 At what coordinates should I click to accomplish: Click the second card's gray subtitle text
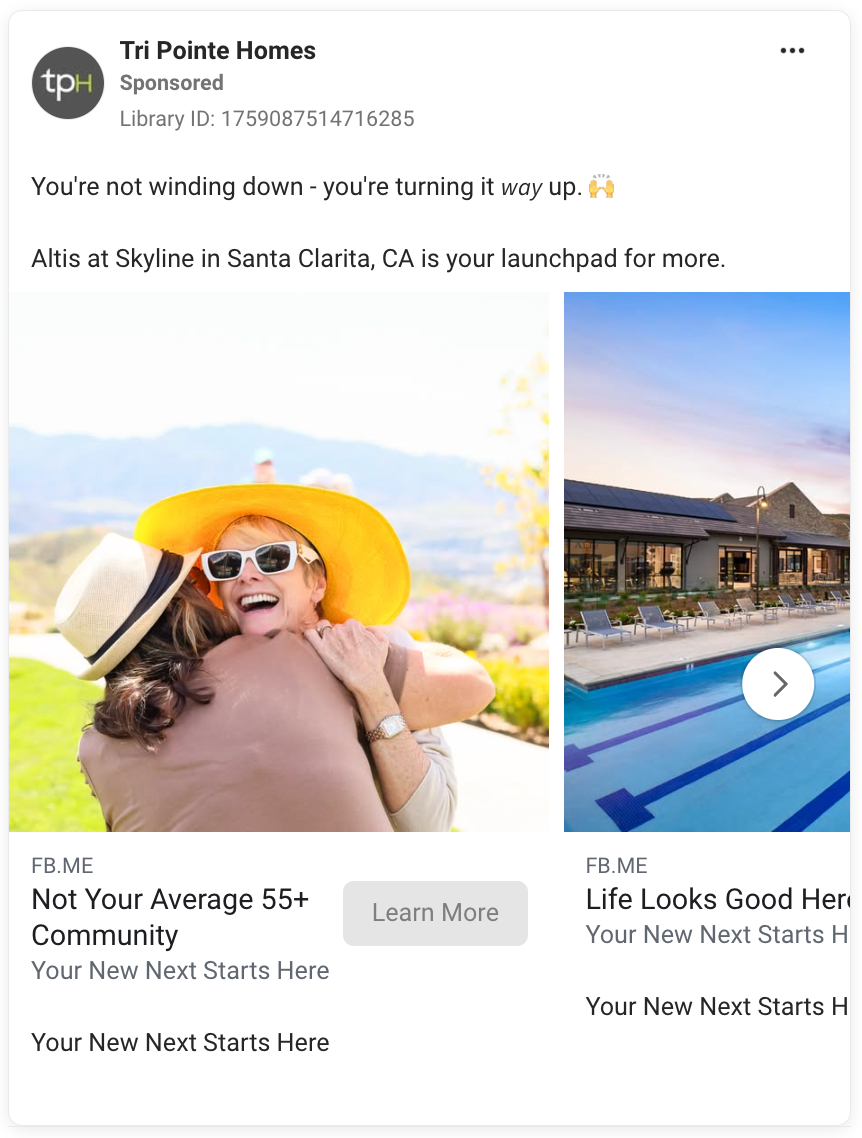click(x=718, y=935)
